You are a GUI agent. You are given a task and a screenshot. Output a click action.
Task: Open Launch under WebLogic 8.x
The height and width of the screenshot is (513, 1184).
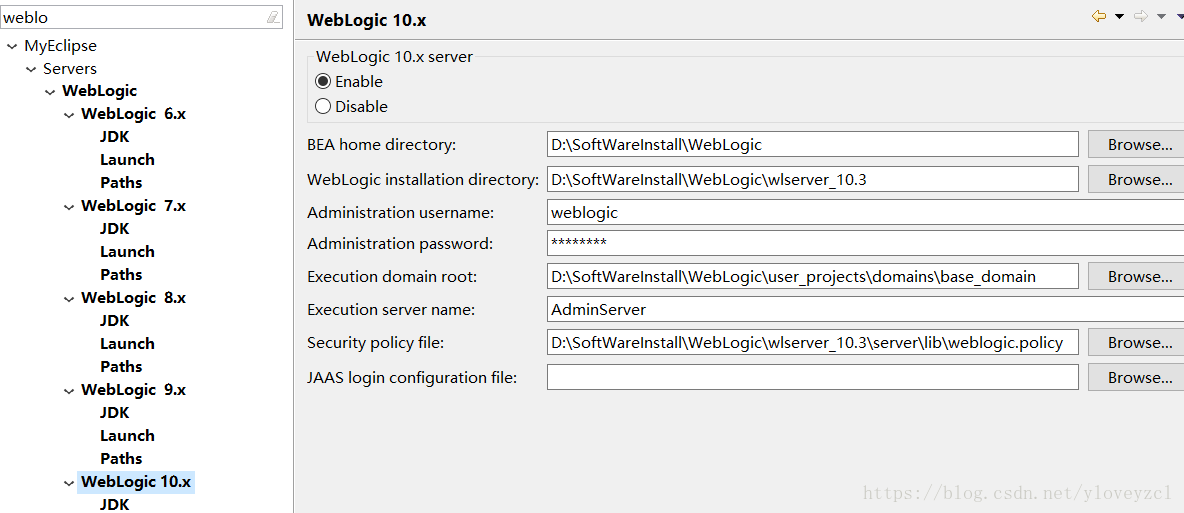[128, 344]
